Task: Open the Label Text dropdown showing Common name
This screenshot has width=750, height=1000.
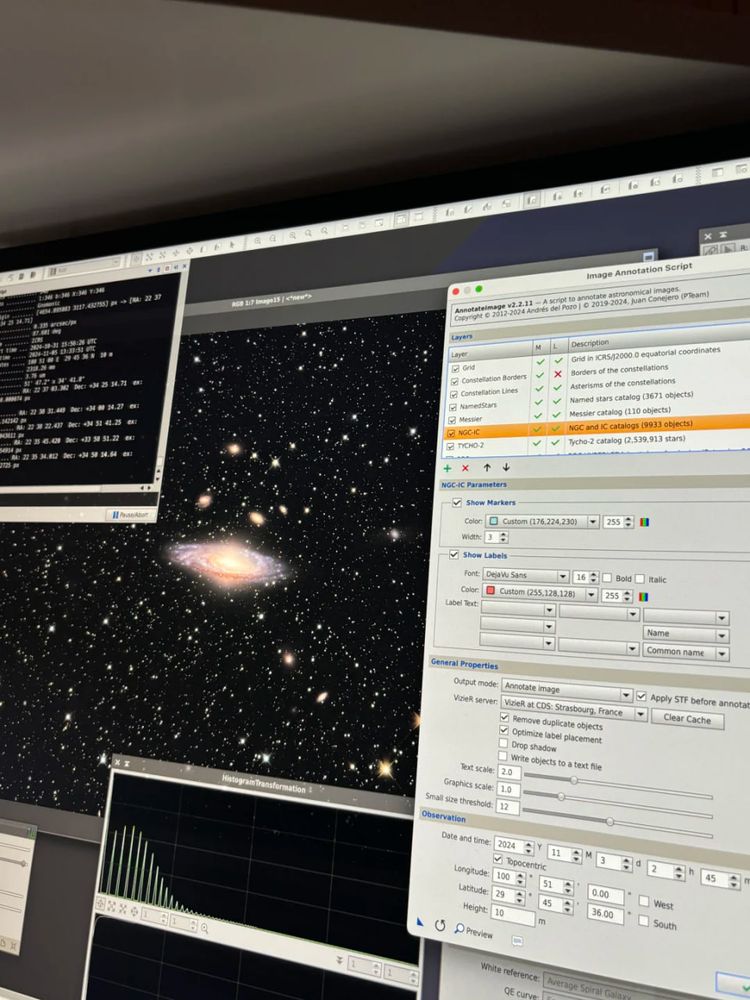Action: (686, 652)
